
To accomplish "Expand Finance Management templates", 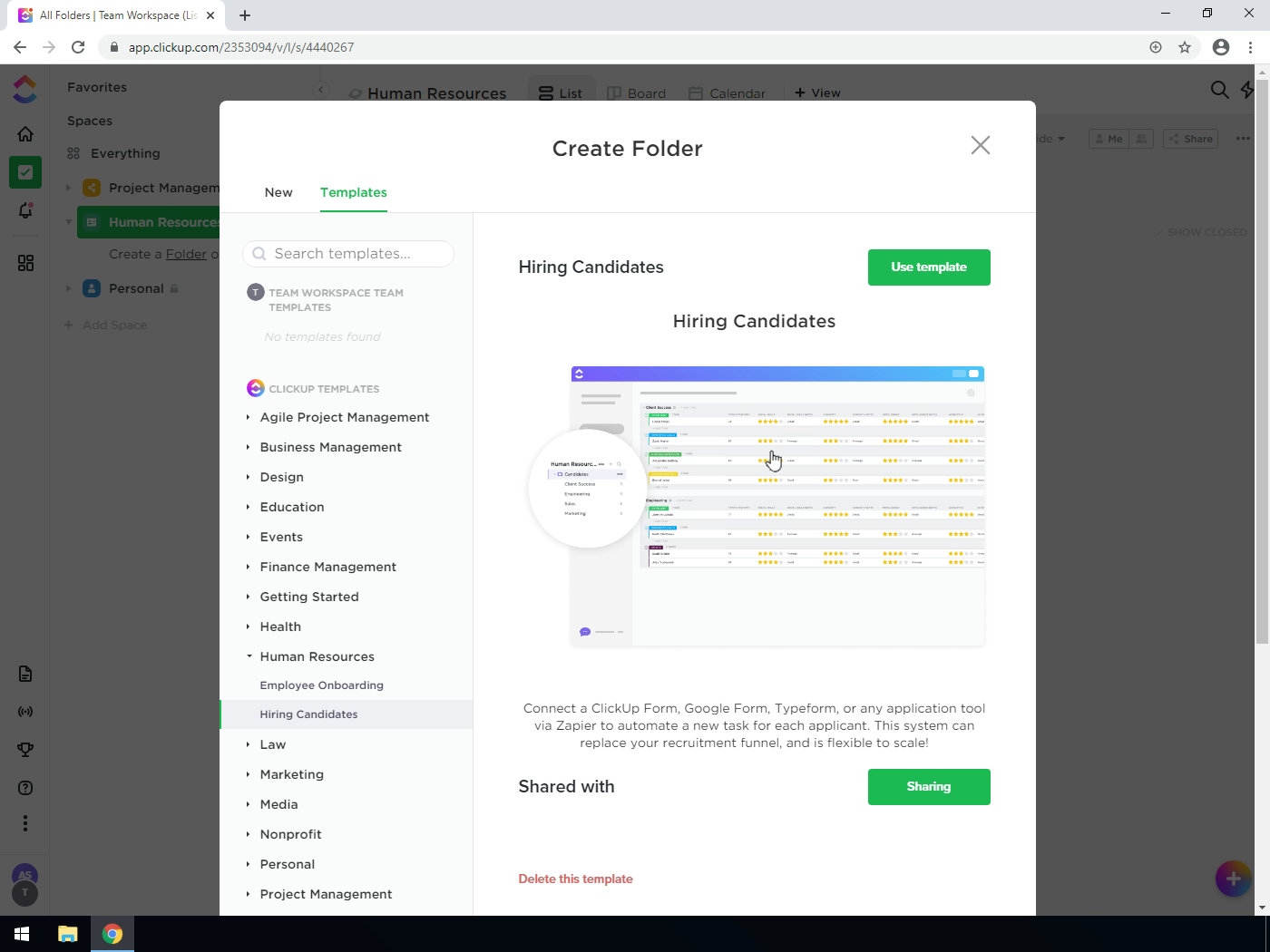I will pyautogui.click(x=327, y=567).
